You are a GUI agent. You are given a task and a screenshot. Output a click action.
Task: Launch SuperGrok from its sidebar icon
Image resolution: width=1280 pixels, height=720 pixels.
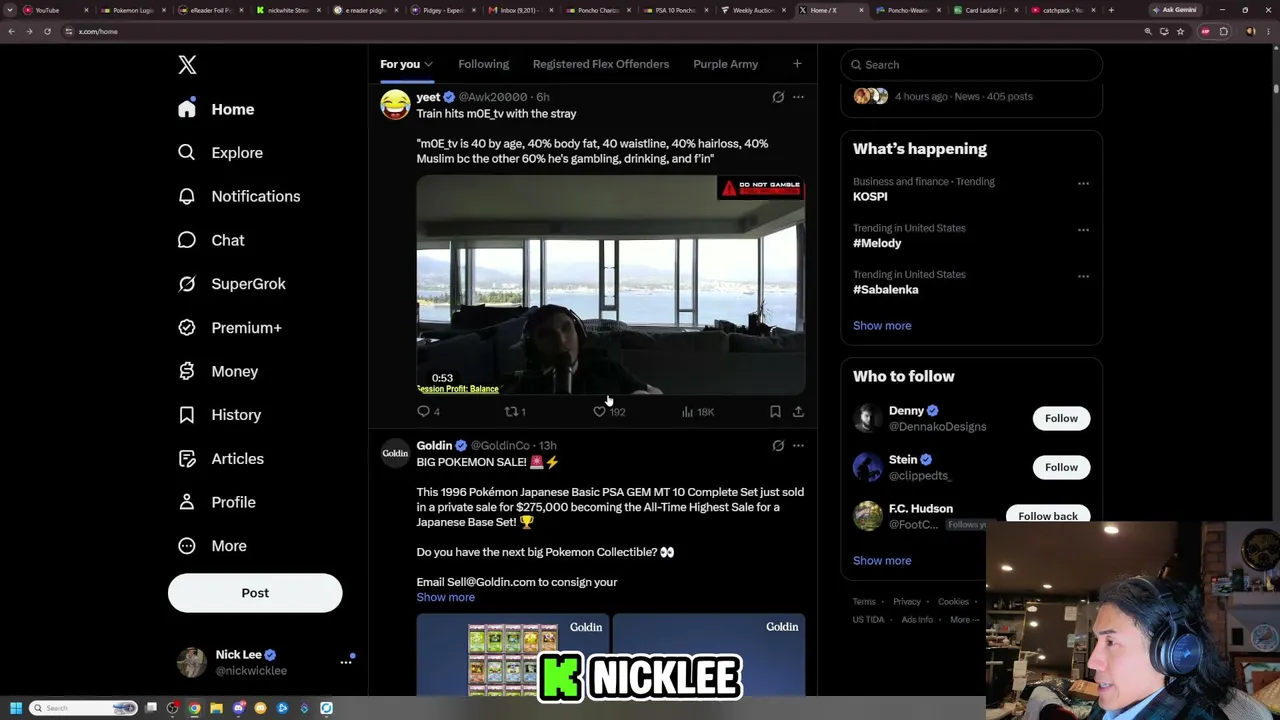click(187, 284)
